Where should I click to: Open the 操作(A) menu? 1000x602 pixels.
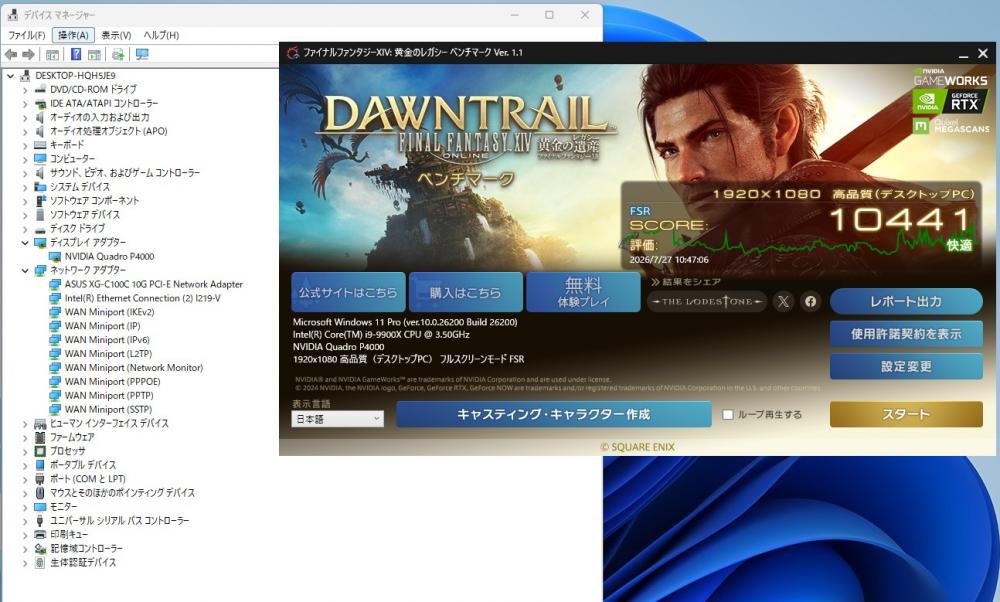(73, 35)
